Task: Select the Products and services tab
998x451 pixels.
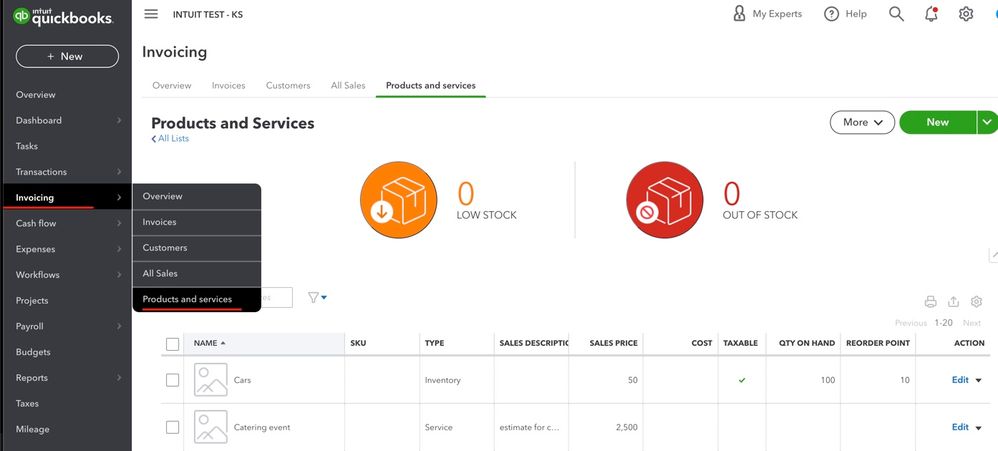Action: click(431, 85)
